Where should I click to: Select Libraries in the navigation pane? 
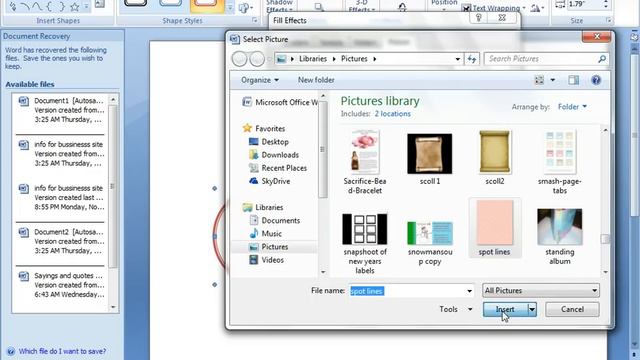263,207
